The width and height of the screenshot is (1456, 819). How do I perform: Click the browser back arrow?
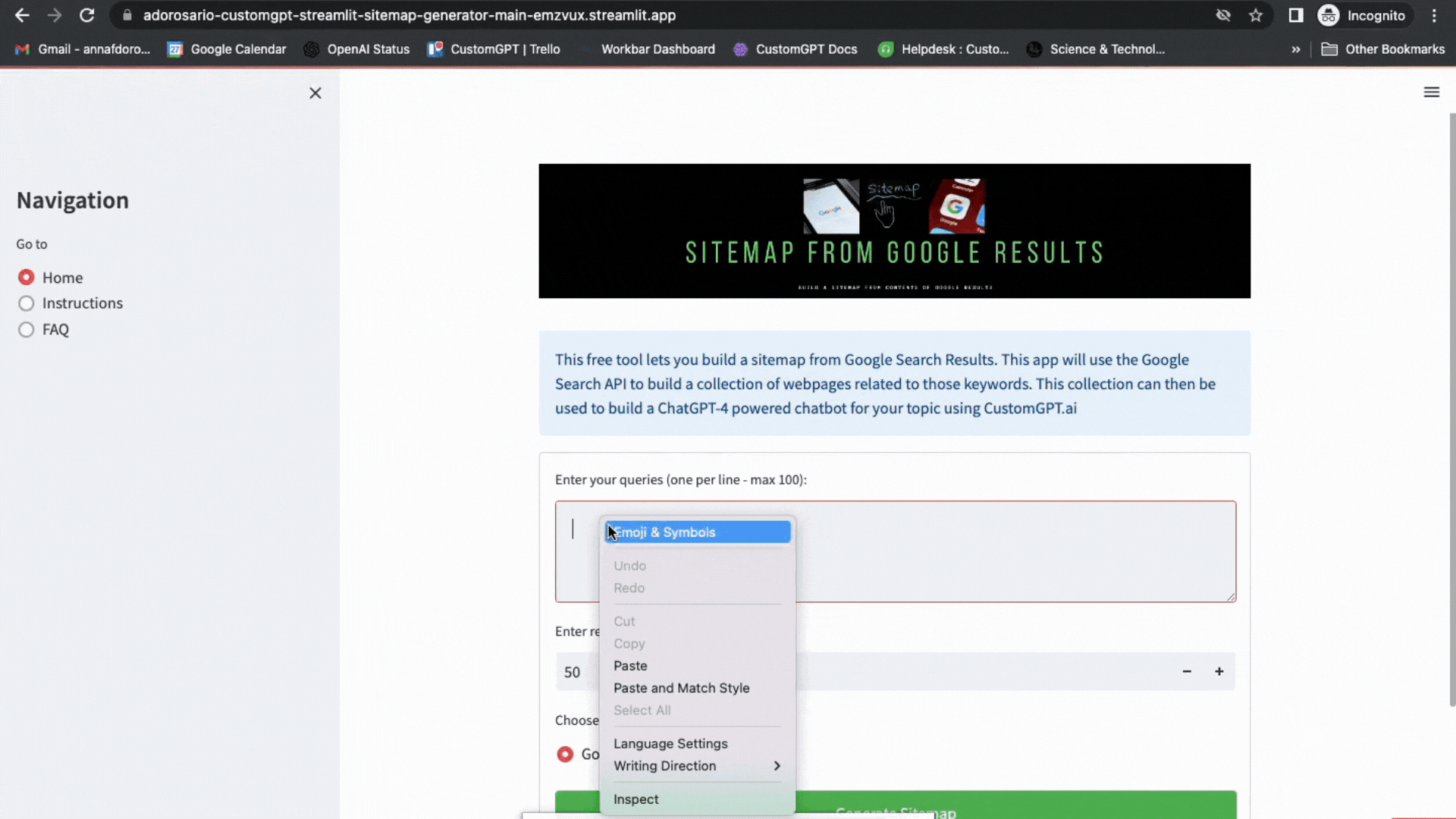point(22,15)
